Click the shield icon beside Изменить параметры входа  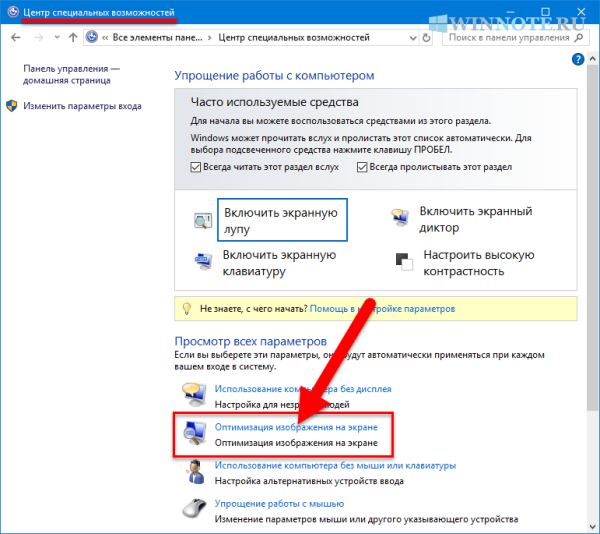coord(12,106)
